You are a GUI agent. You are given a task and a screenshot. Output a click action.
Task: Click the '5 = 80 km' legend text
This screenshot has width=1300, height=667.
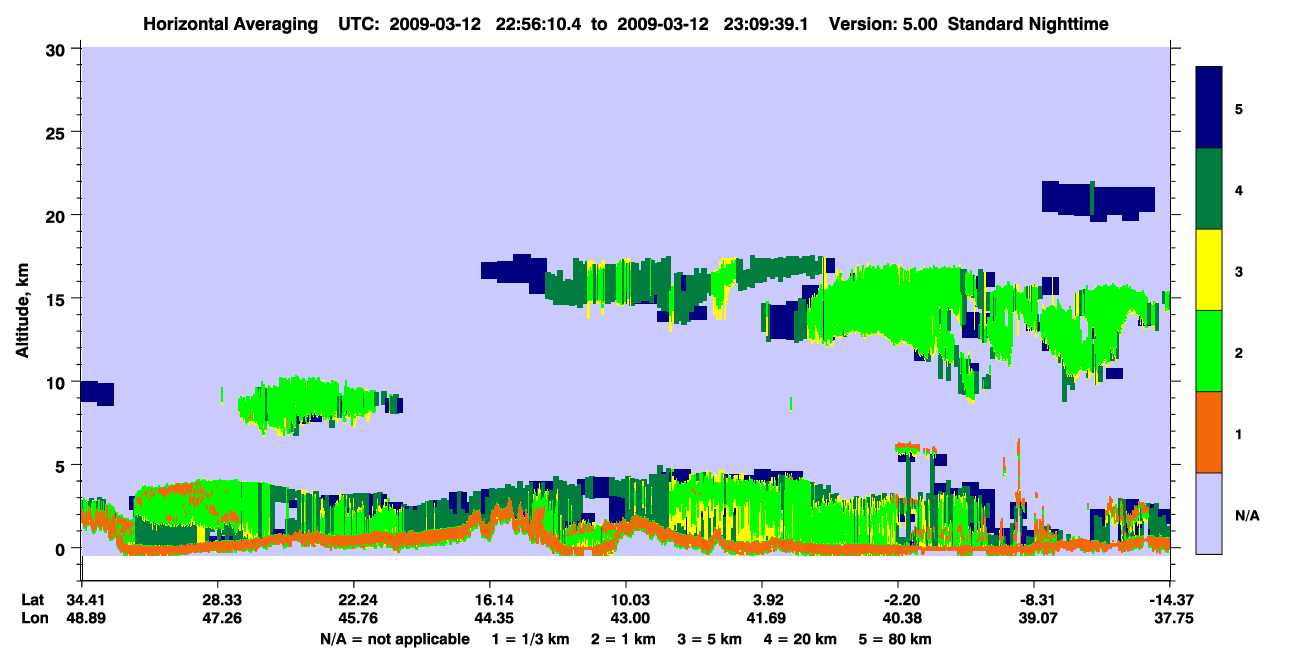click(897, 638)
